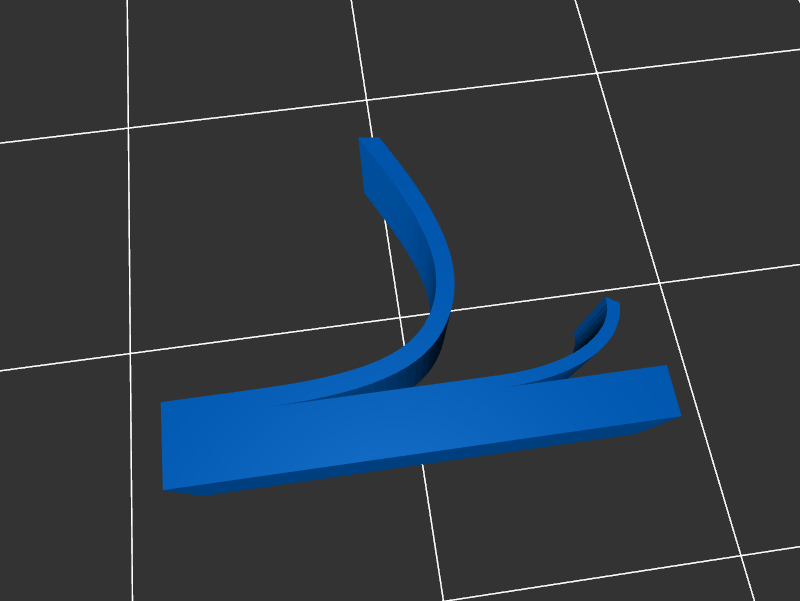
Task: Click the grid intersection left of the bar
Action: [130, 352]
